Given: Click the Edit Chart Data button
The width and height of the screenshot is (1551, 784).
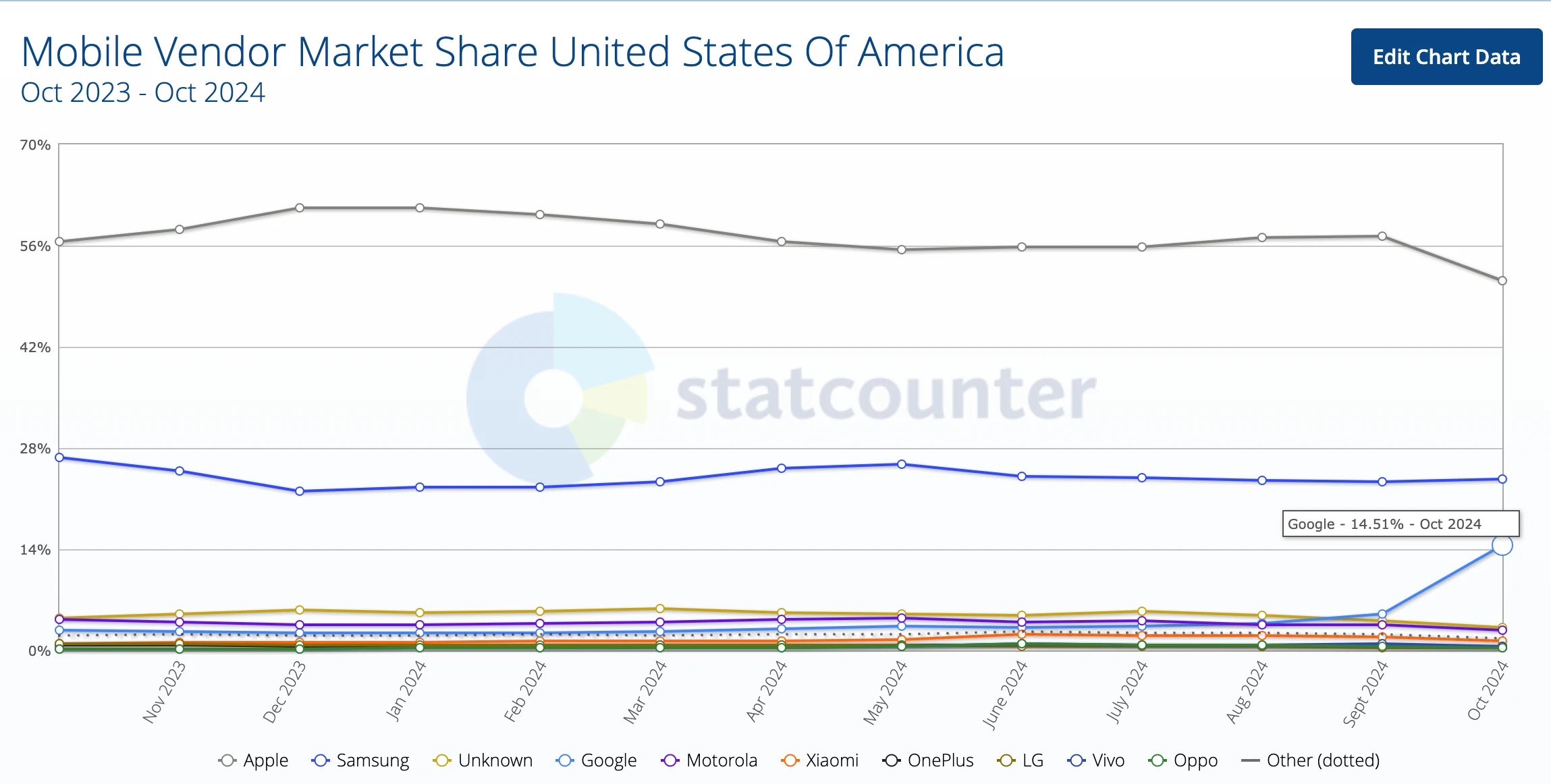Looking at the screenshot, I should click(1446, 57).
